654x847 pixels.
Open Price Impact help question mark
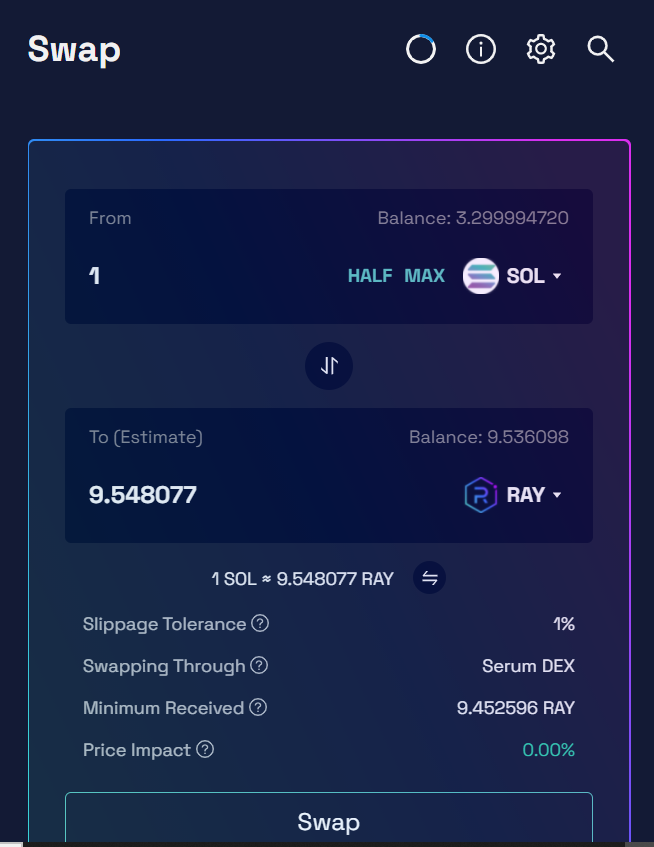tap(205, 749)
